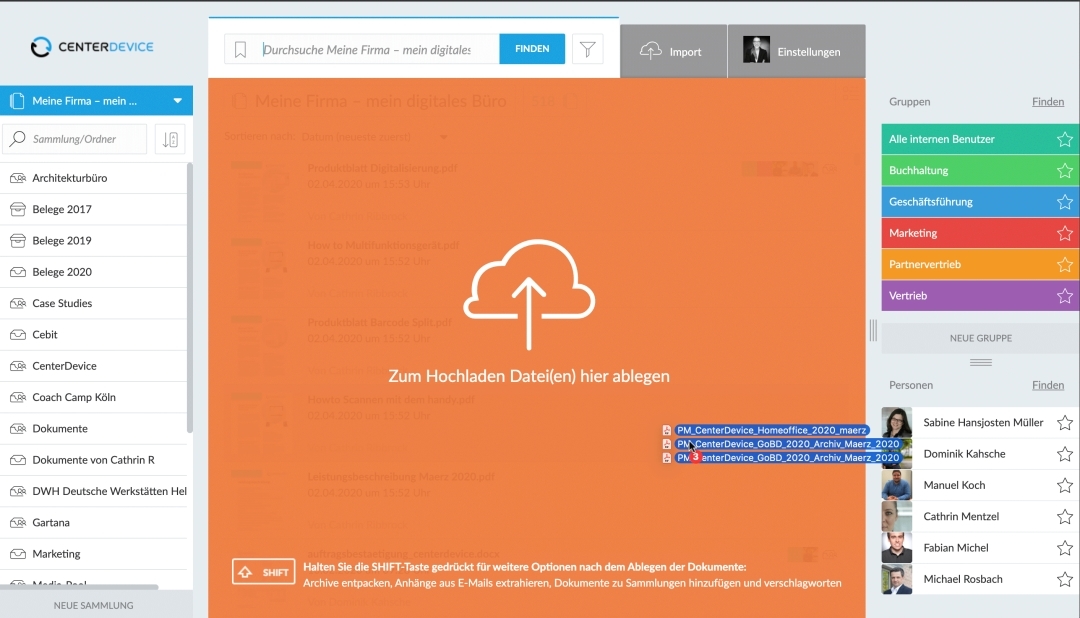Select the Alle internen Benutzer group
This screenshot has height=618, width=1080.
pos(980,139)
